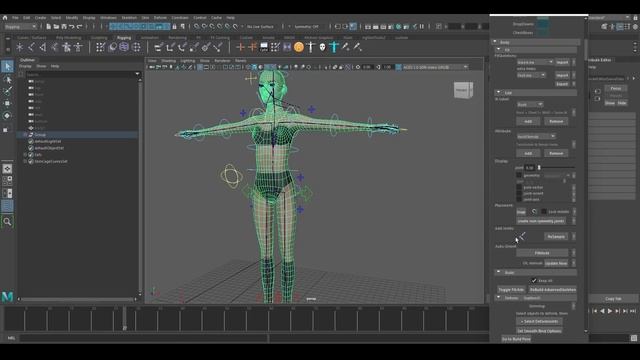Click Go to Build Pose button
The image size is (640, 360).
516,339
